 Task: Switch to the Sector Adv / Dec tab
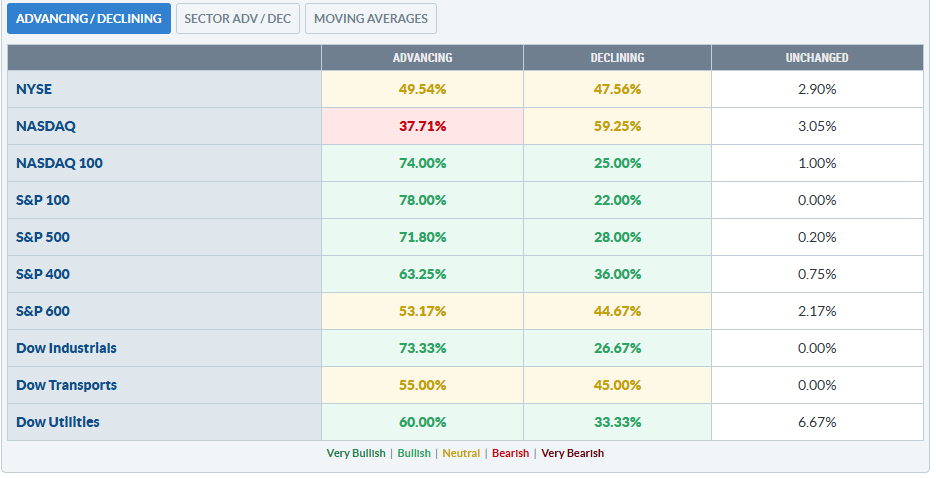238,18
